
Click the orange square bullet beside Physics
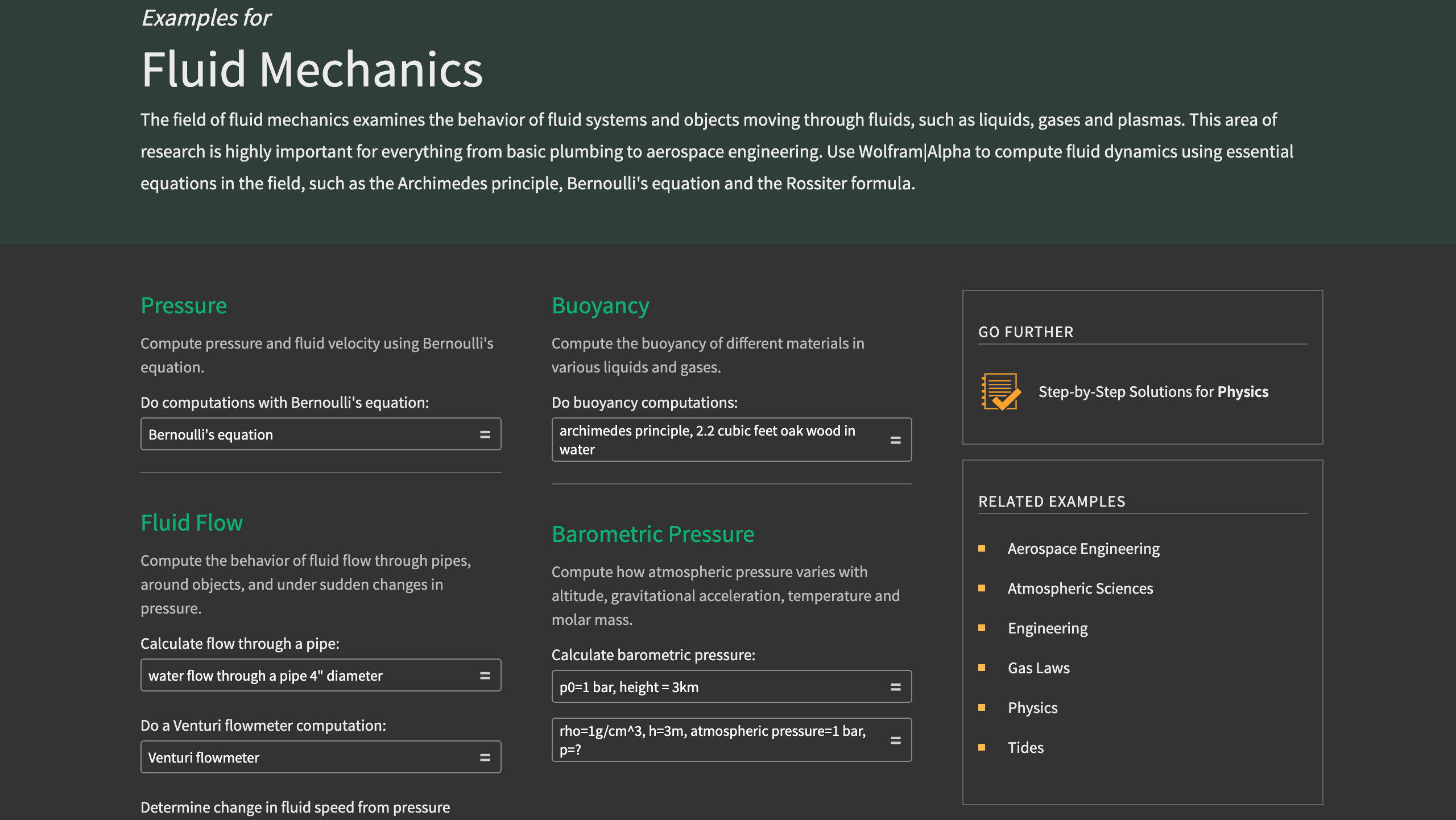tap(982, 707)
